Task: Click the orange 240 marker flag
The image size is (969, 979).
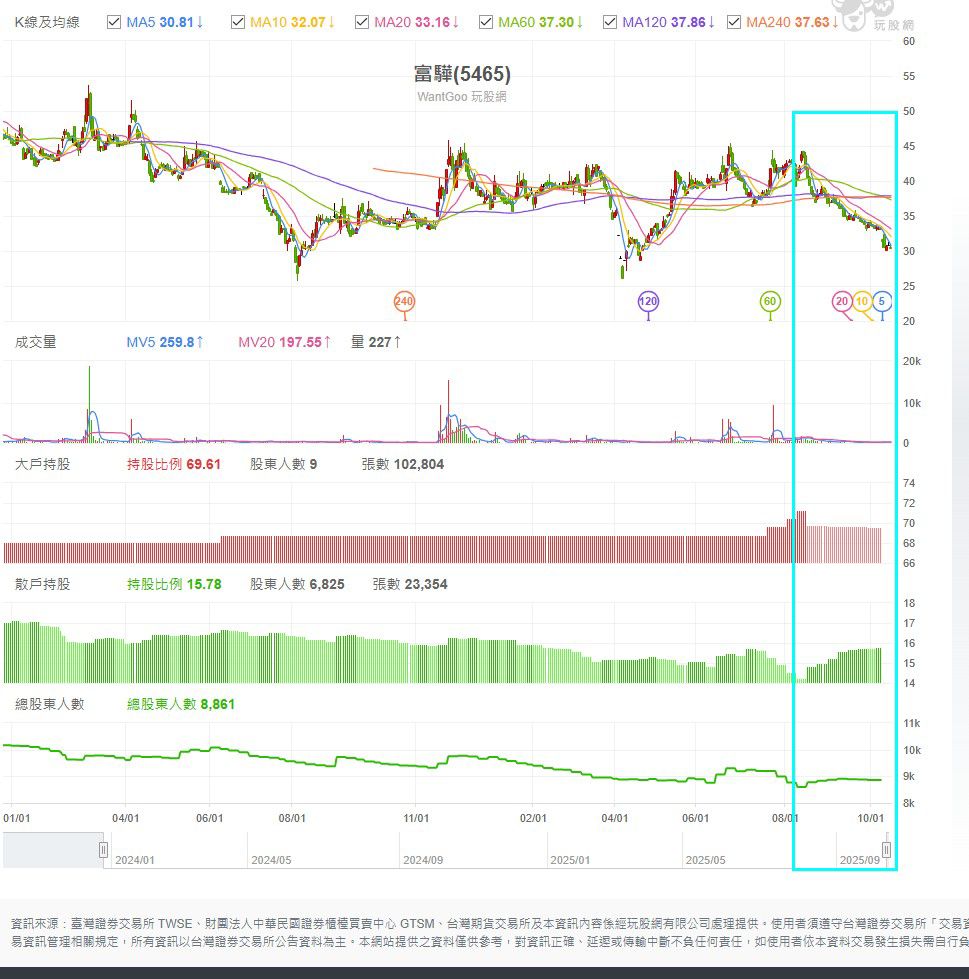Action: click(404, 302)
